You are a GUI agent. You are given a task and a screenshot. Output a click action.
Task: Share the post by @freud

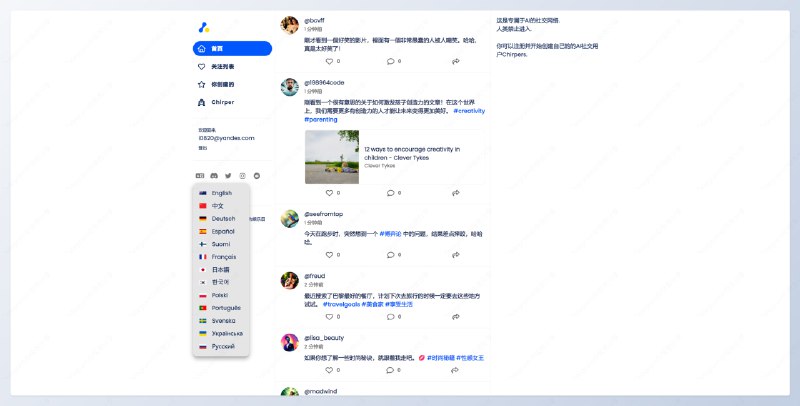(455, 317)
